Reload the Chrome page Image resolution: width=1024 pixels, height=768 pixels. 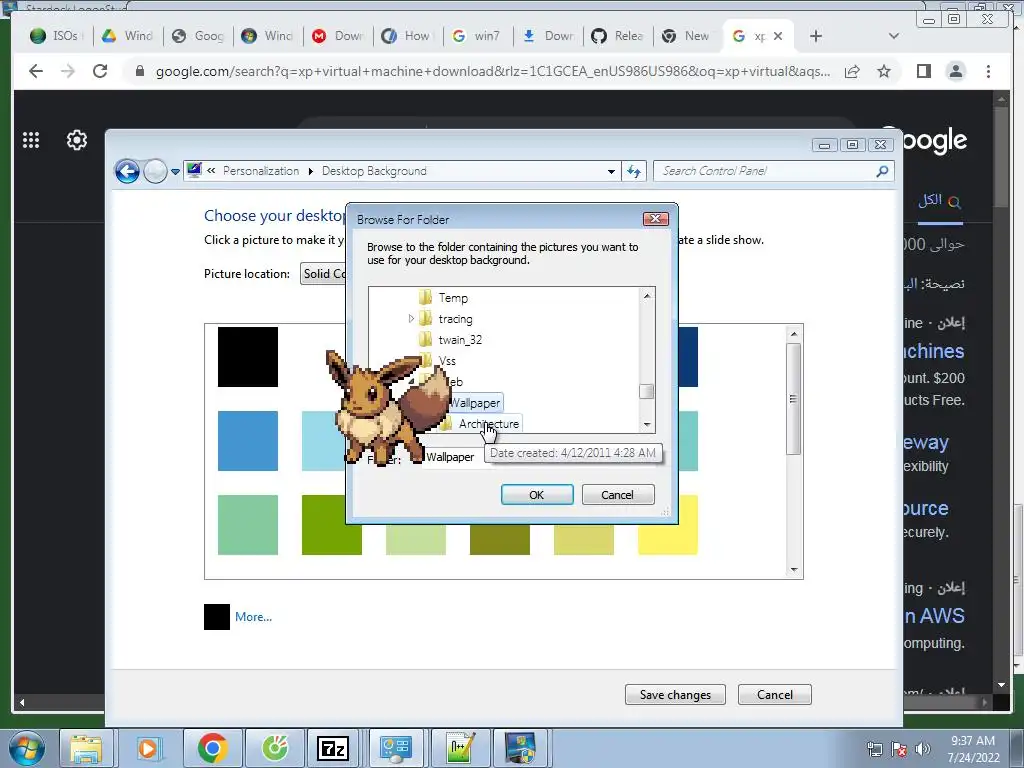pos(100,71)
